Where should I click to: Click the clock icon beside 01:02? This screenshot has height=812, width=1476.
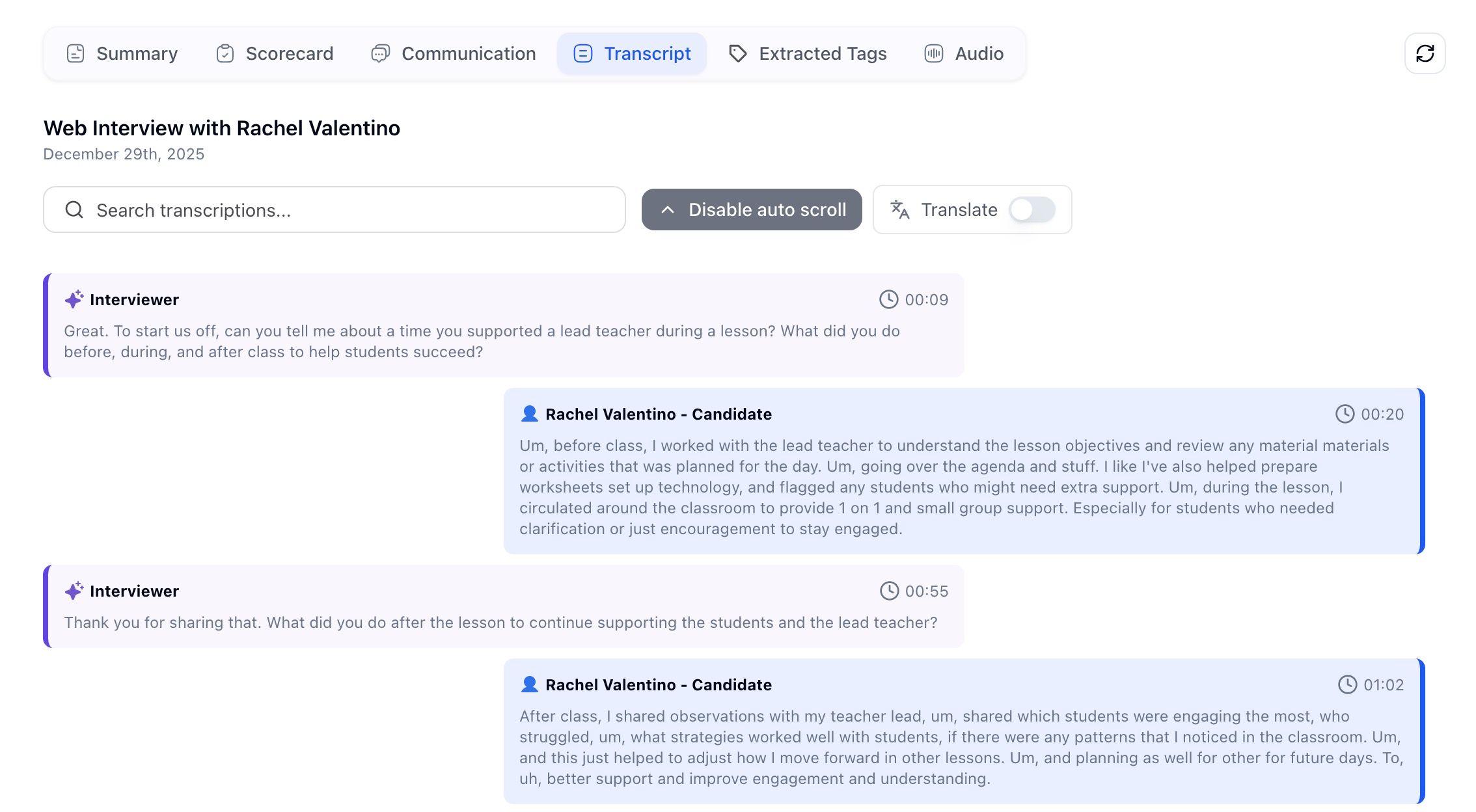tap(1347, 684)
